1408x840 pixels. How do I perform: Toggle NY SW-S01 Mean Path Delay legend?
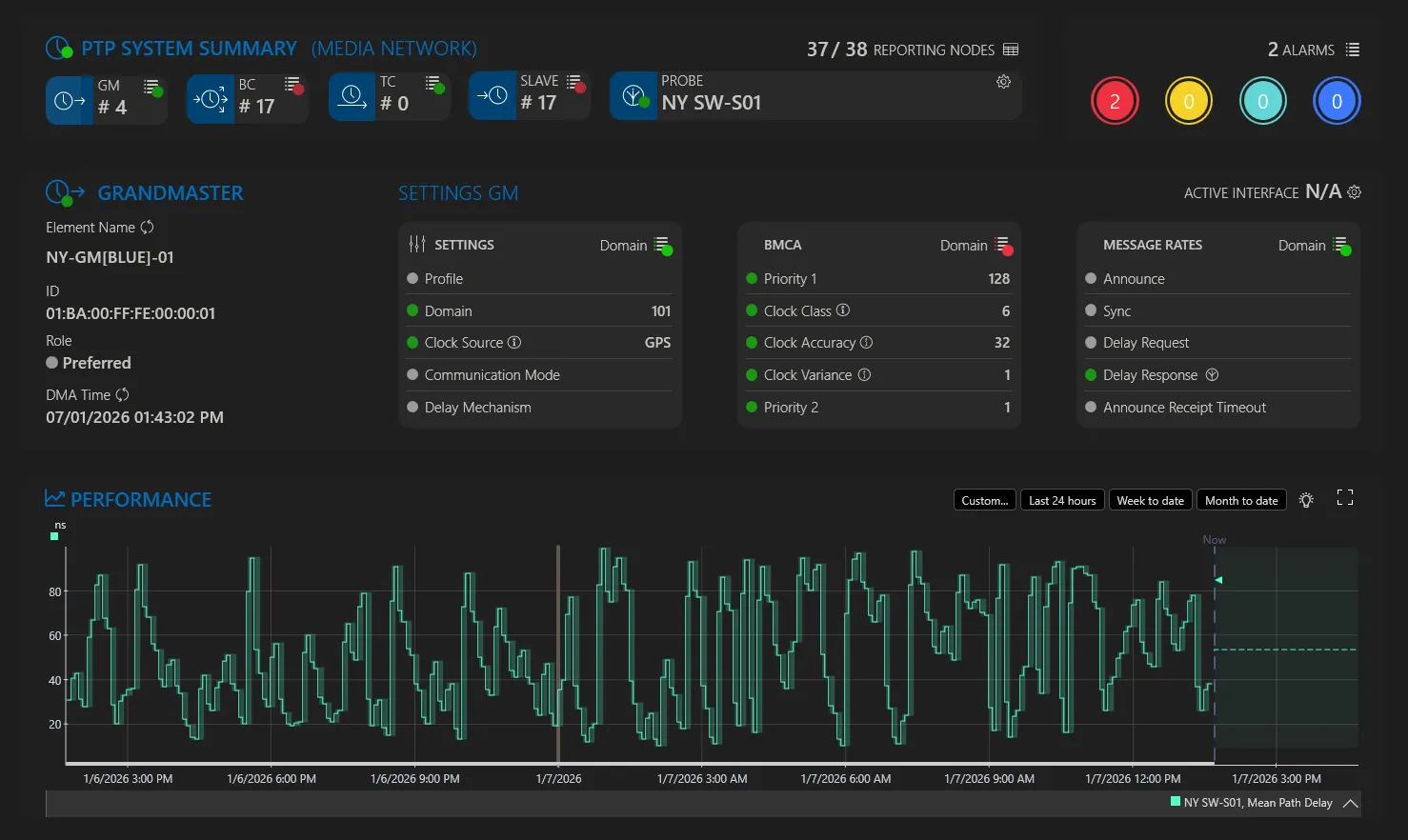pos(1251,803)
